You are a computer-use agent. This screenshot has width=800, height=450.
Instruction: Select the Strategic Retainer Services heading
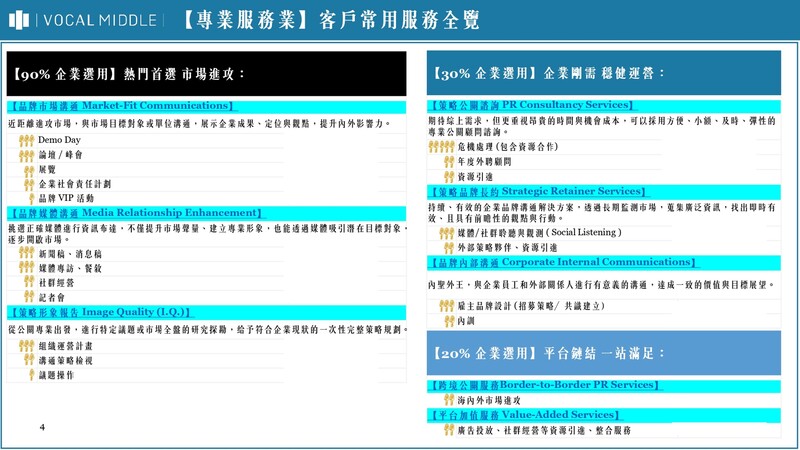(x=538, y=191)
